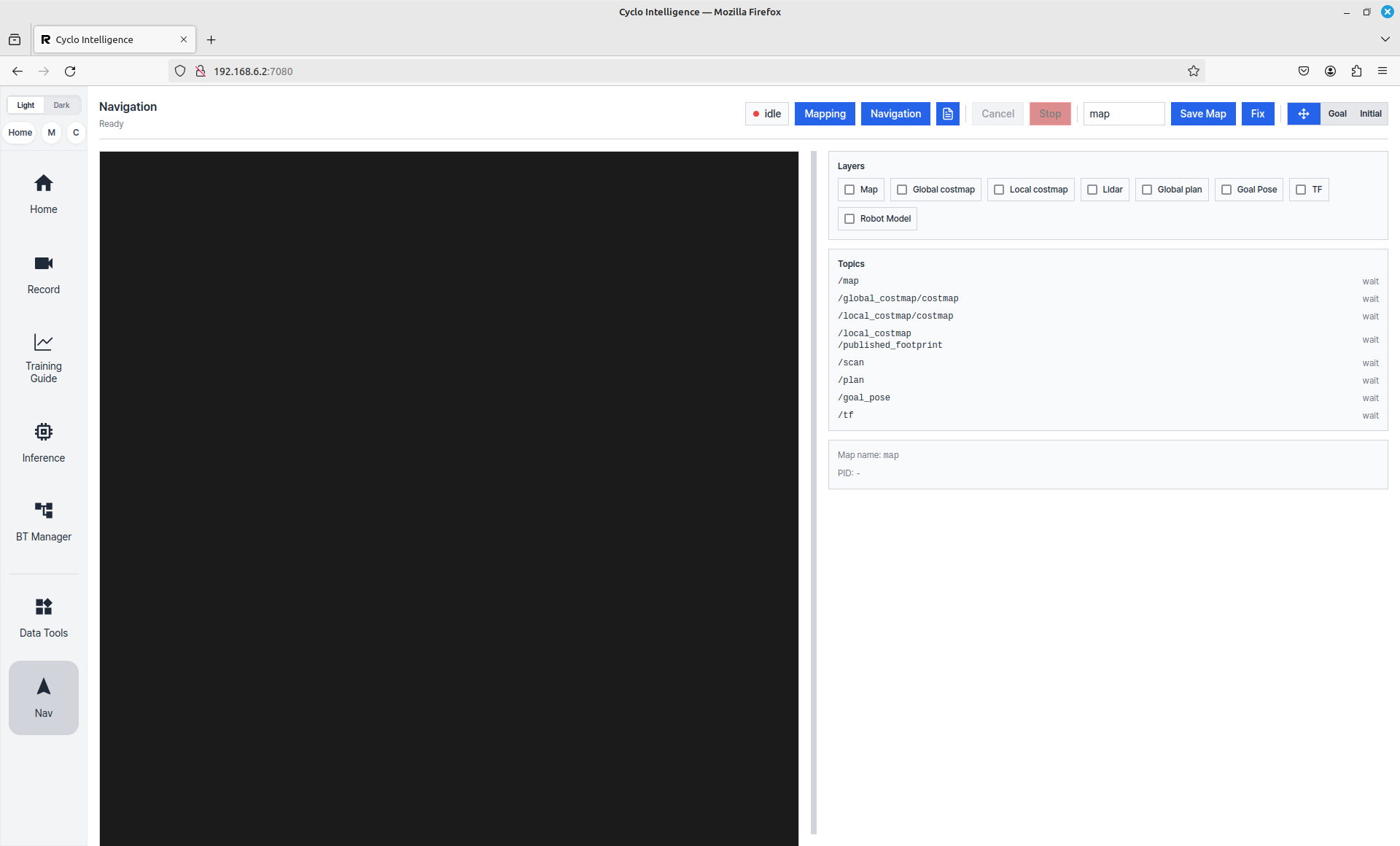Click the 'Map name: map' text
The width and height of the screenshot is (1400, 846).
point(868,455)
